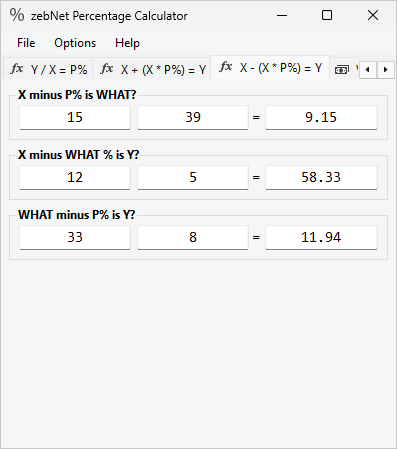Switch to the X + (X * P%) = Y tab
This screenshot has width=397, height=449.
[152, 69]
